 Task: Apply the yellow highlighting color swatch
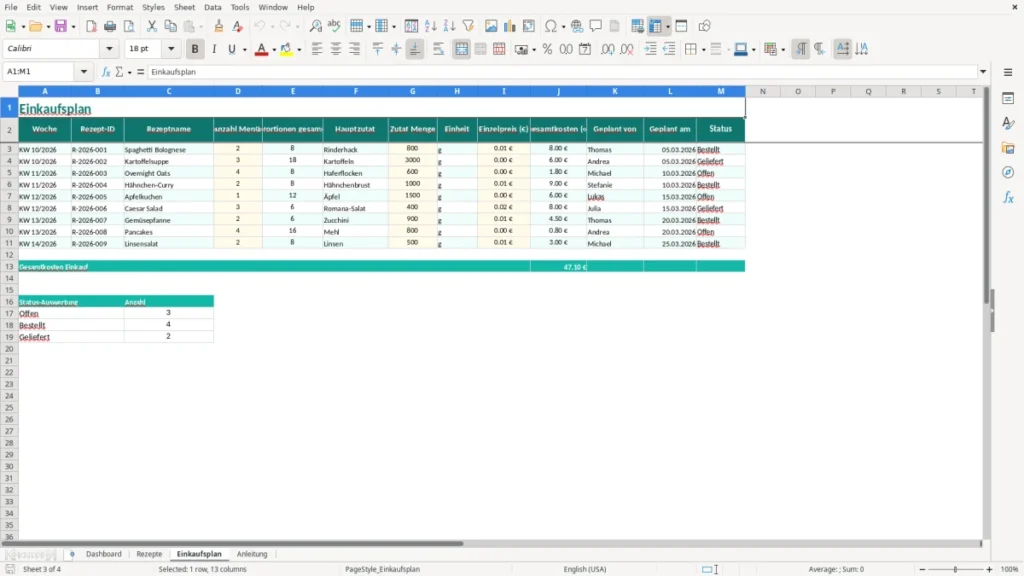point(286,50)
